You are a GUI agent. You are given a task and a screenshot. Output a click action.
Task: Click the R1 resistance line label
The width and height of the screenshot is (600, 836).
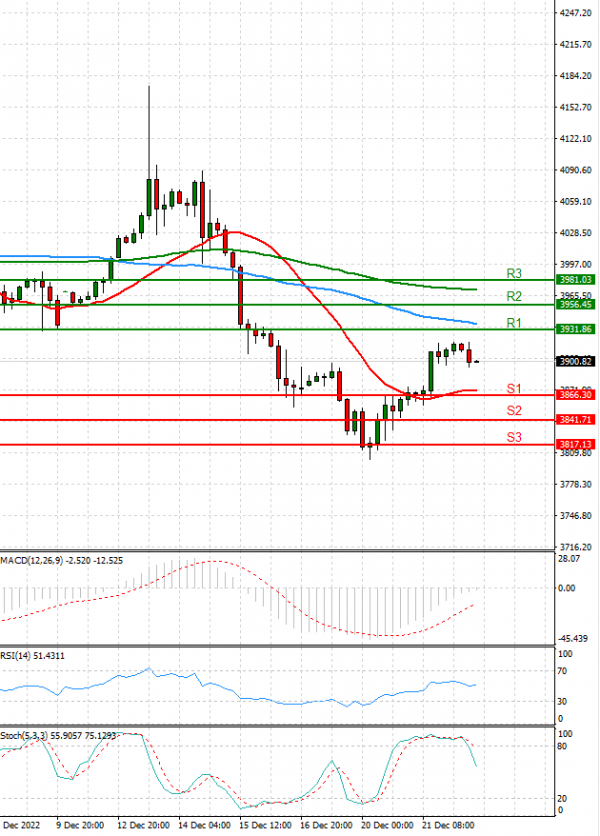(514, 323)
